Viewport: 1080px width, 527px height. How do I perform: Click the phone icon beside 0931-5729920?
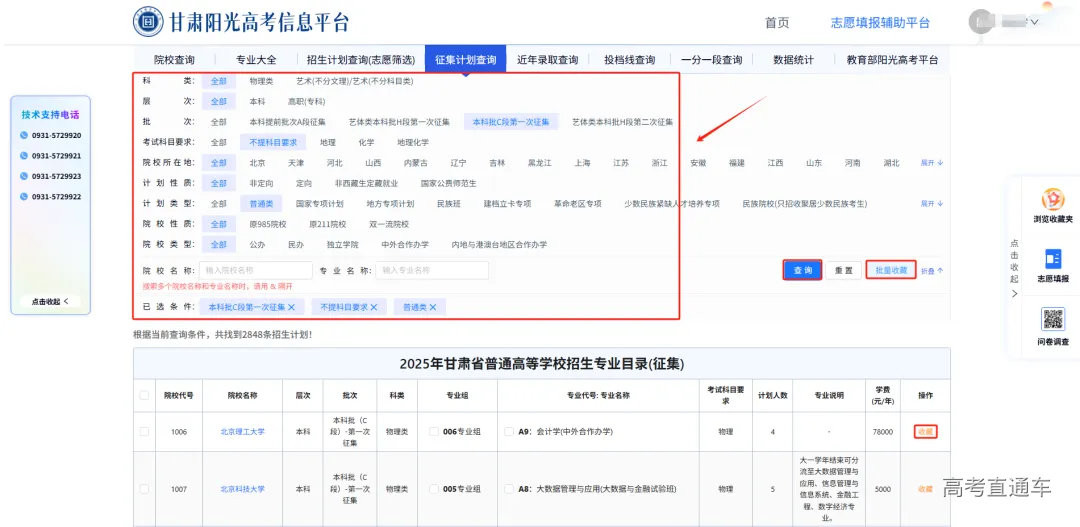pos(25,136)
